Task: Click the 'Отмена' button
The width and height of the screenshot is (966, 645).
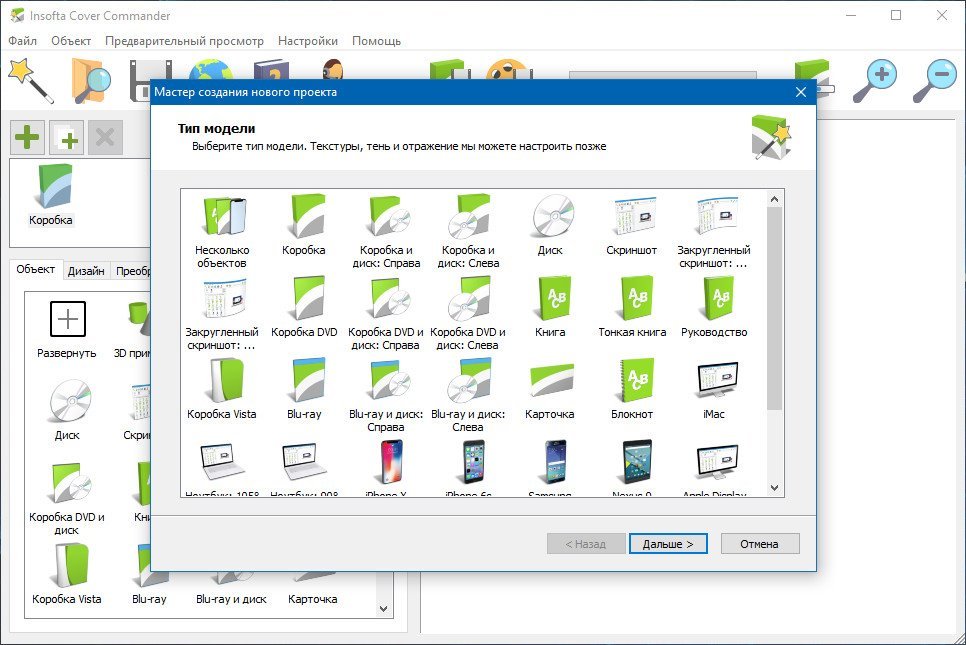Action: pyautogui.click(x=760, y=544)
